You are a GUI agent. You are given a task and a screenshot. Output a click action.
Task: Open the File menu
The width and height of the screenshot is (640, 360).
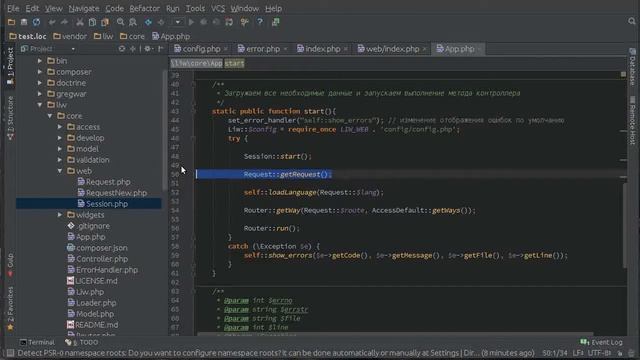pyautogui.click(x=13, y=8)
